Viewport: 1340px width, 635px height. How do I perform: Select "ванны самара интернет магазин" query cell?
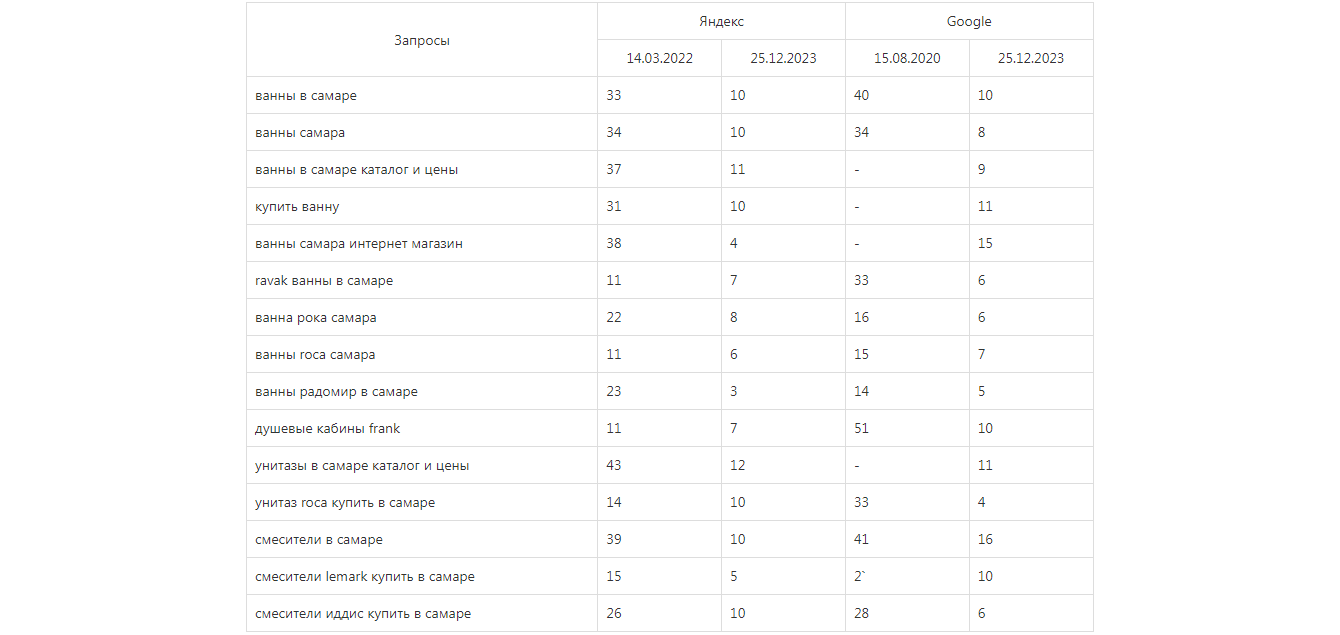point(358,244)
